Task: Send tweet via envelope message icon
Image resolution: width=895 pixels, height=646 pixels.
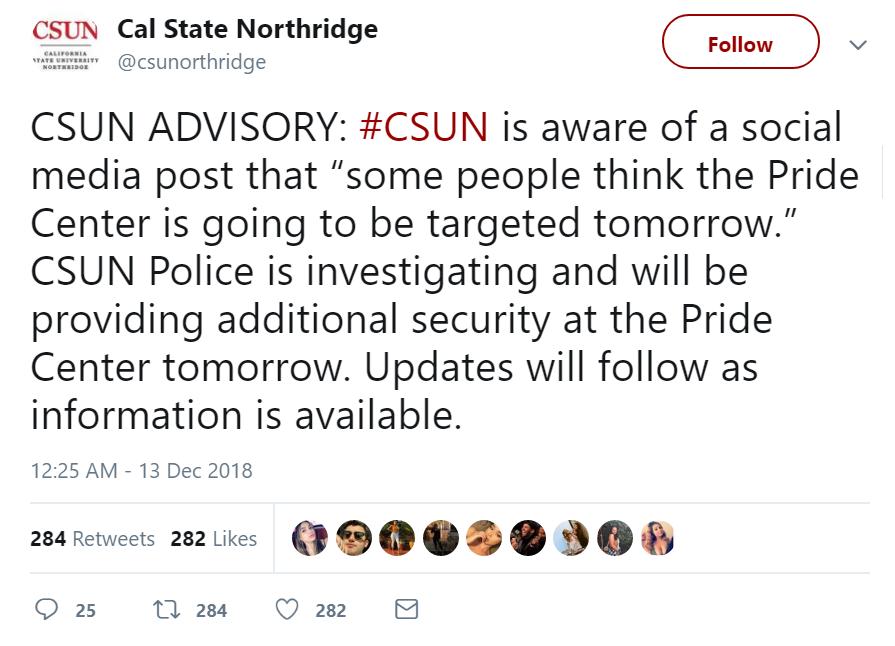Action: pos(406,609)
